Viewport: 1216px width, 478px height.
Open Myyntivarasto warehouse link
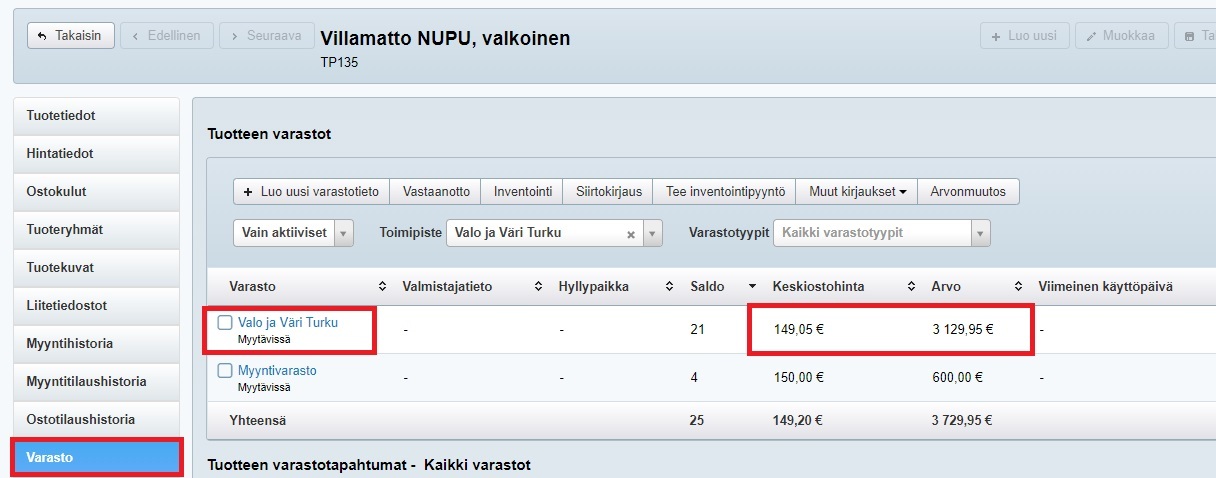[x=277, y=371]
